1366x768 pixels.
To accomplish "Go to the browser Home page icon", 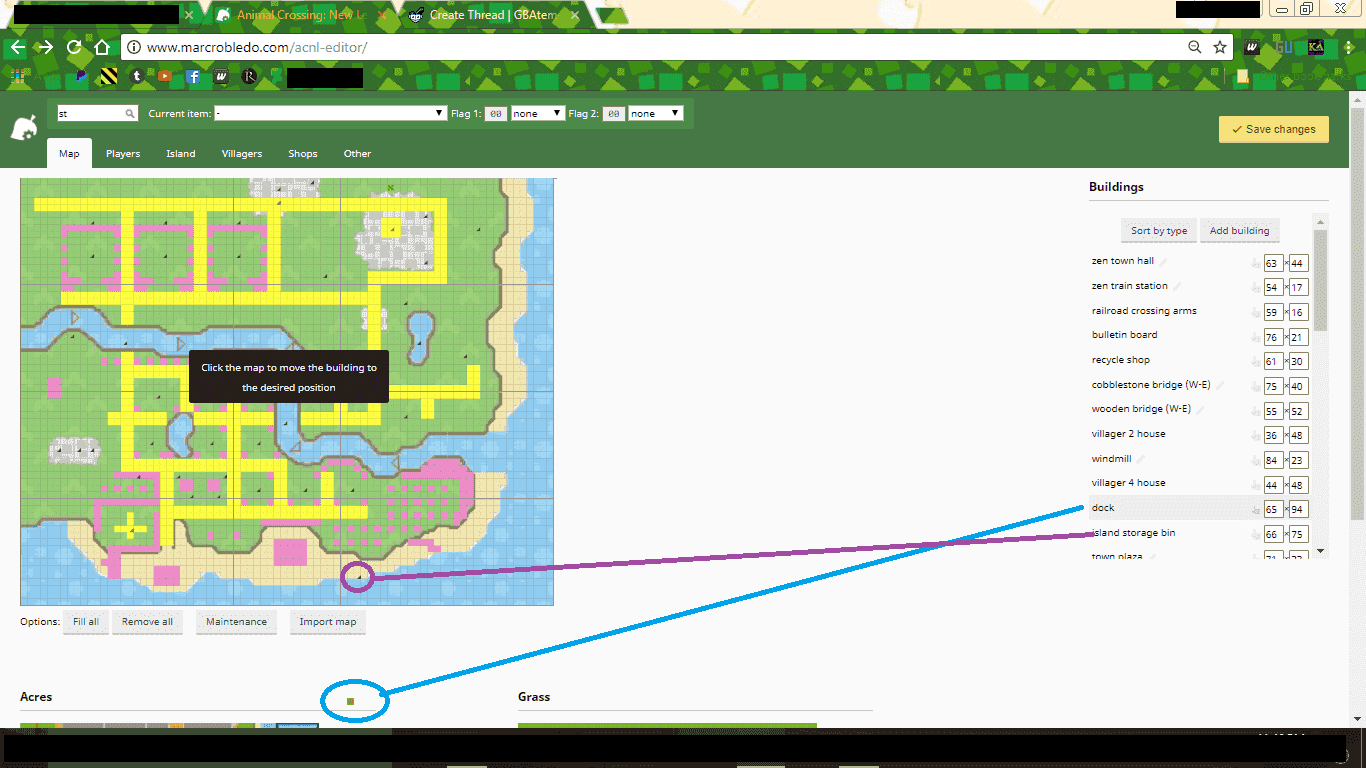I will point(101,47).
